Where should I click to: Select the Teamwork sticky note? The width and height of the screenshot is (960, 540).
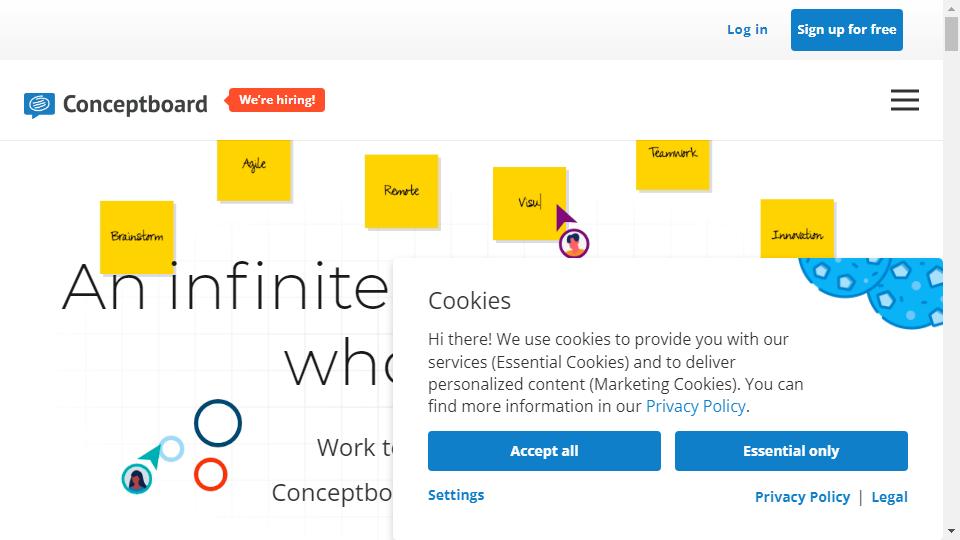click(673, 165)
